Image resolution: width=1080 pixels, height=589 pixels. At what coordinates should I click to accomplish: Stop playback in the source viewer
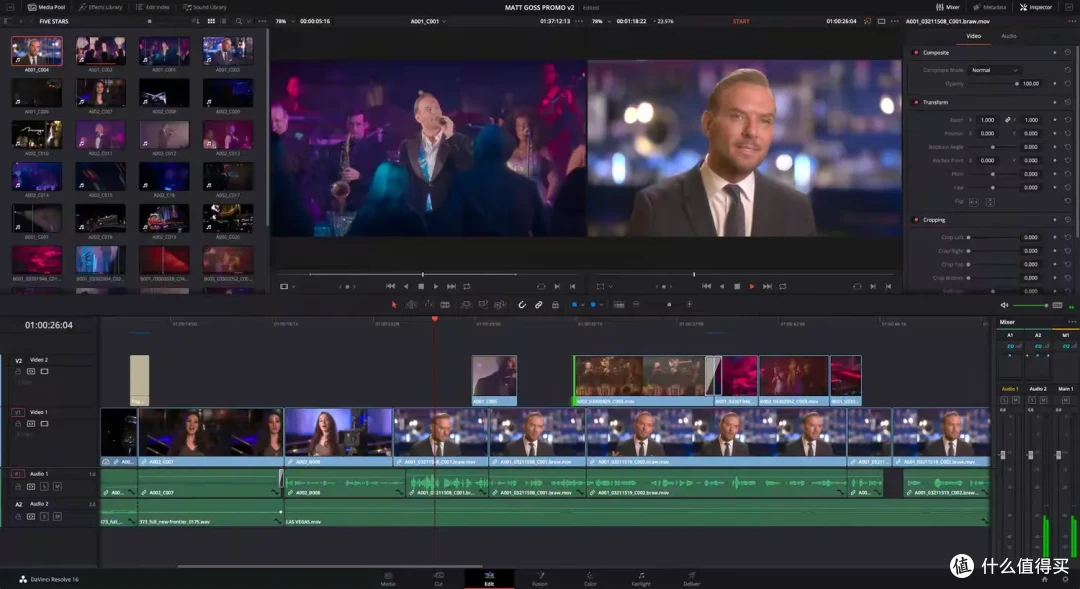click(421, 287)
